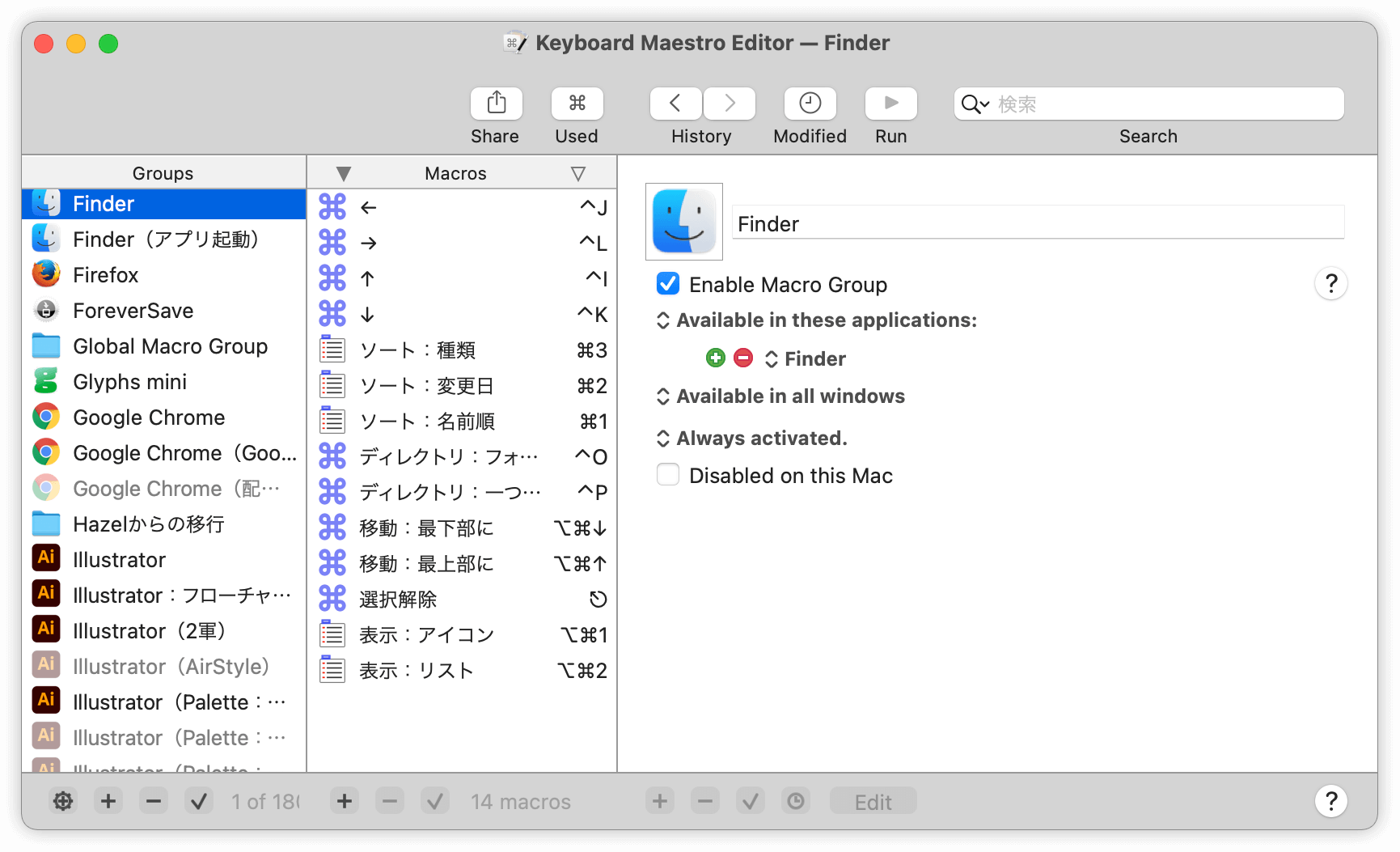The height and width of the screenshot is (852, 1400).
Task: Select the 表示：リスト macro
Action: [463, 671]
